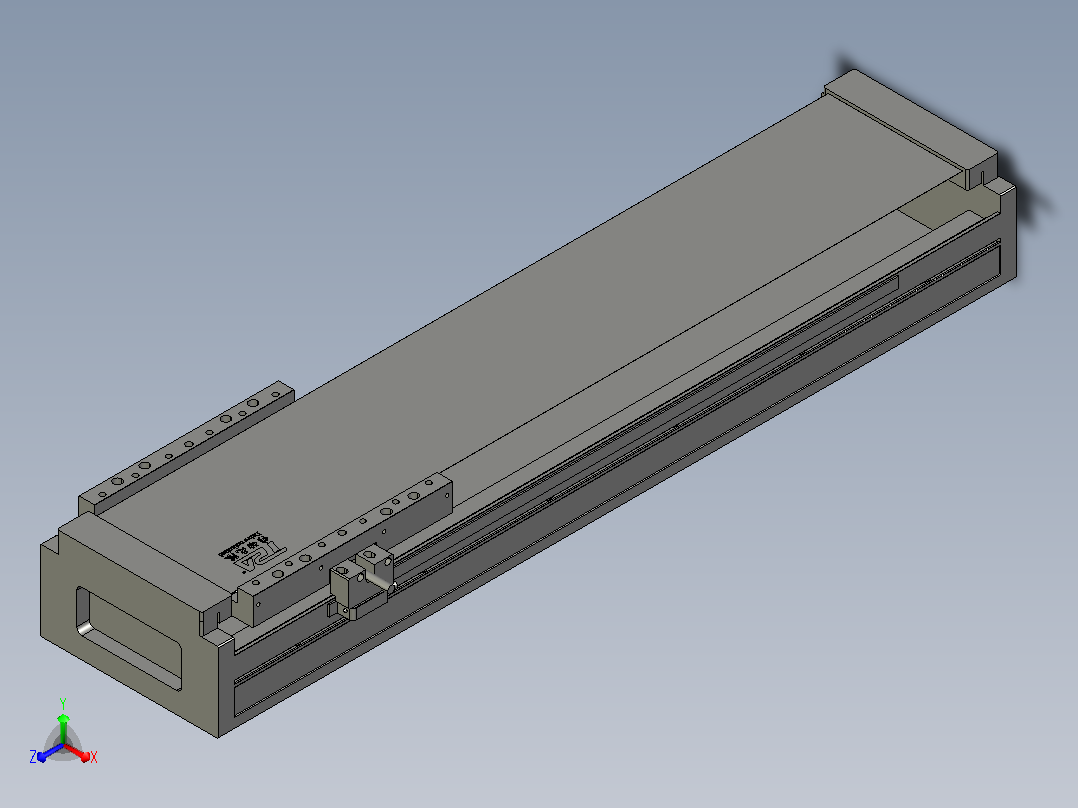Click the green Y axis arrow of the triad

[63, 728]
